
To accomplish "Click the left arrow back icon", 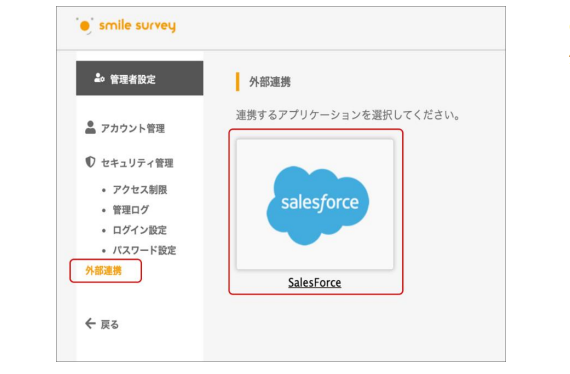I will (90, 323).
